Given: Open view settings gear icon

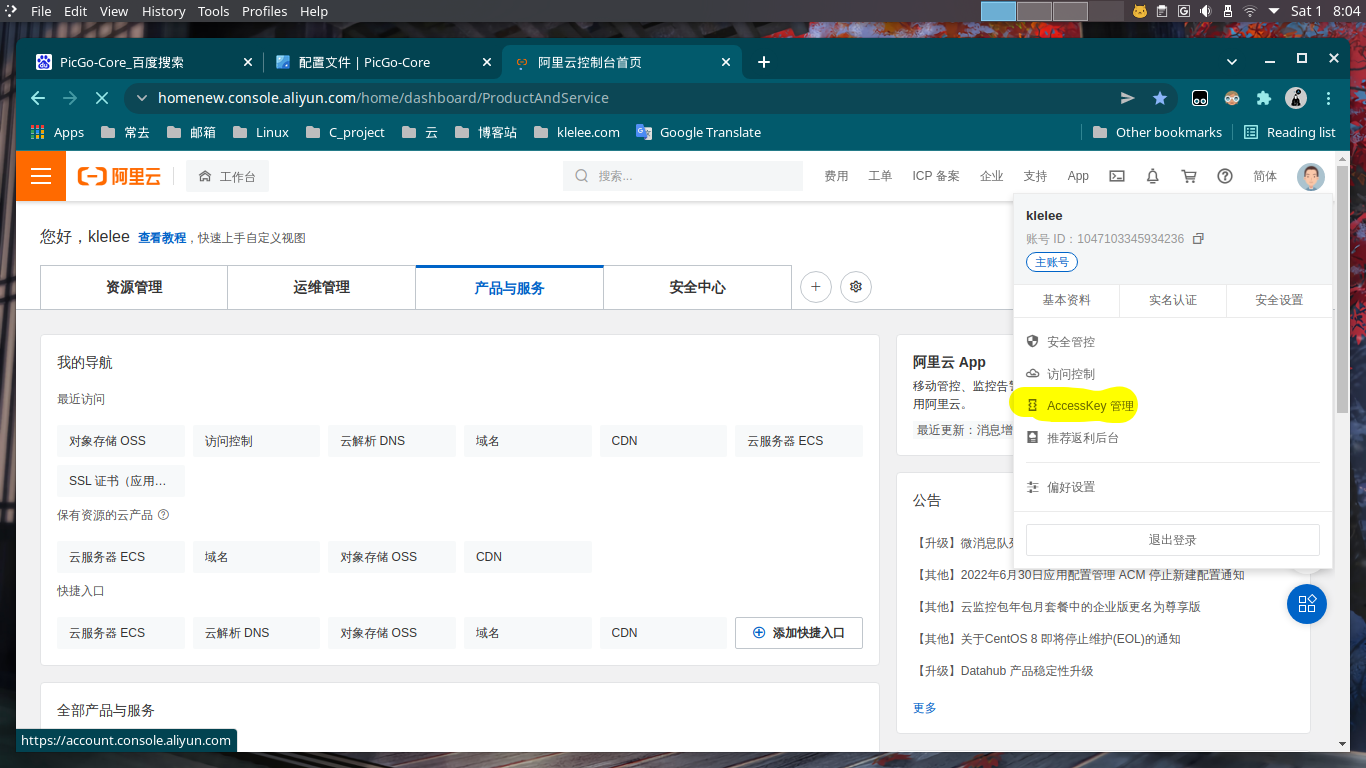Looking at the screenshot, I should 856,287.
